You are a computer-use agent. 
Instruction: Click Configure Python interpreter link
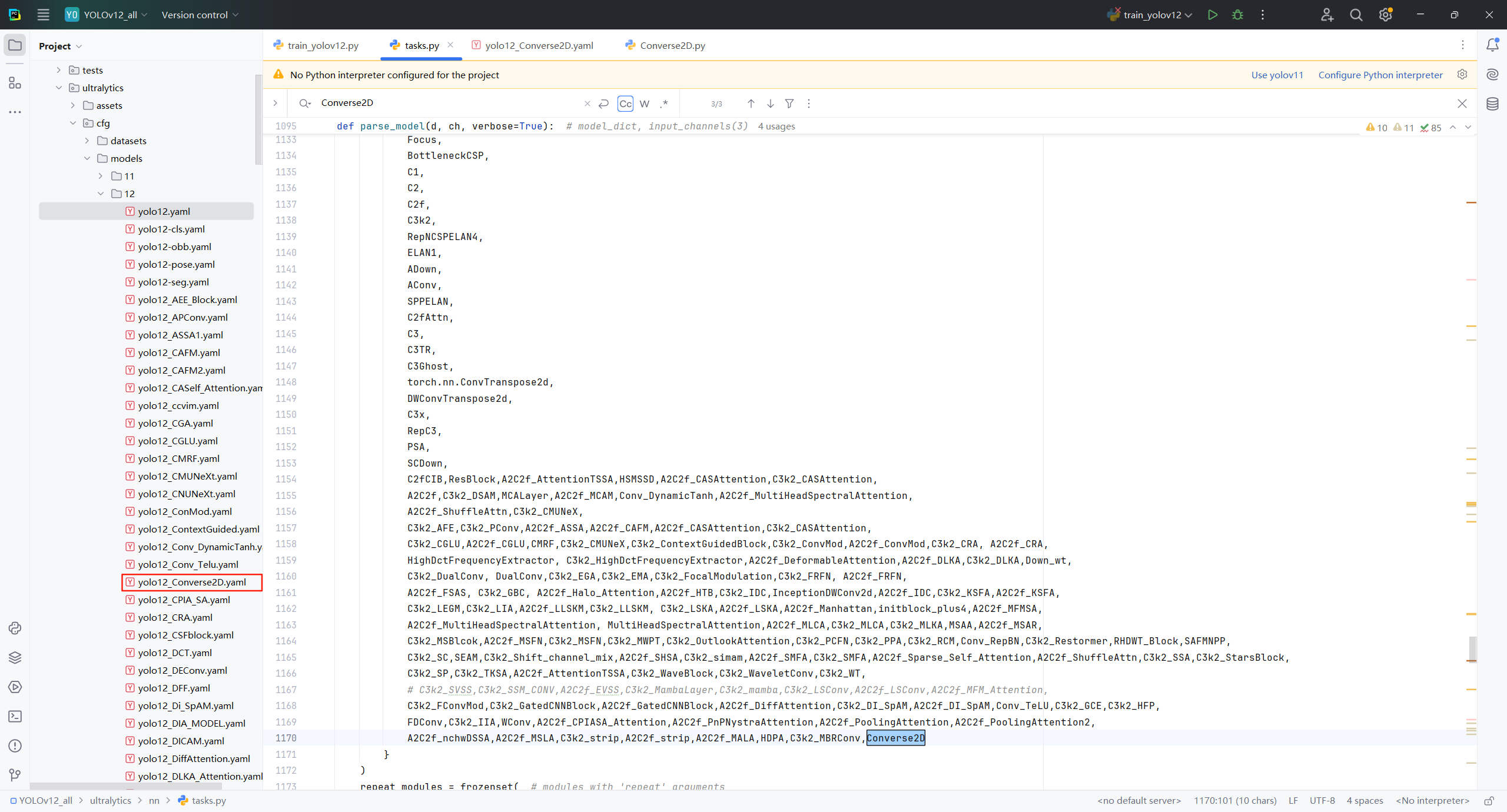pyautogui.click(x=1380, y=75)
